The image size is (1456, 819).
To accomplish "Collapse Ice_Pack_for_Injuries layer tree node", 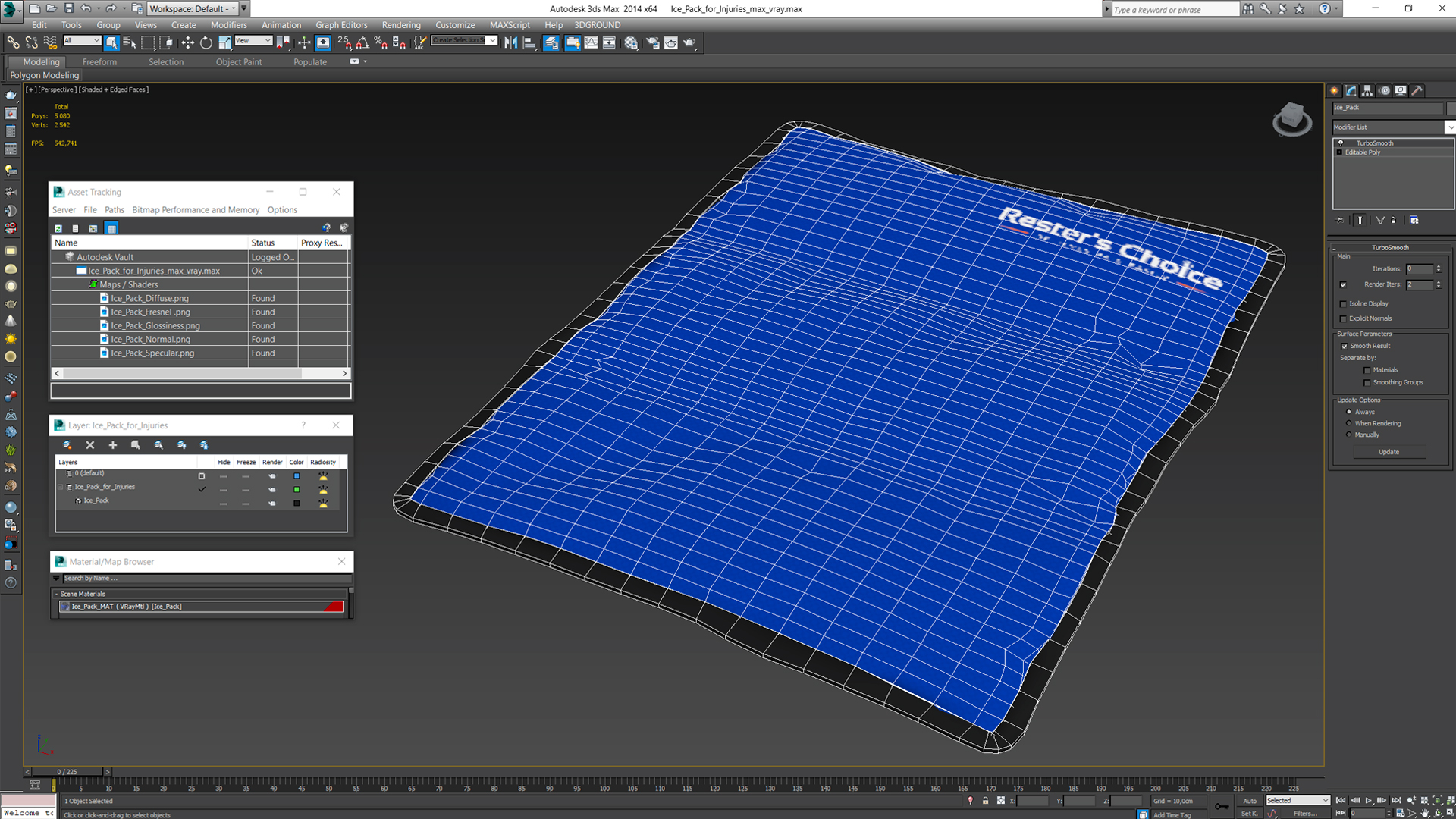I will tap(61, 487).
